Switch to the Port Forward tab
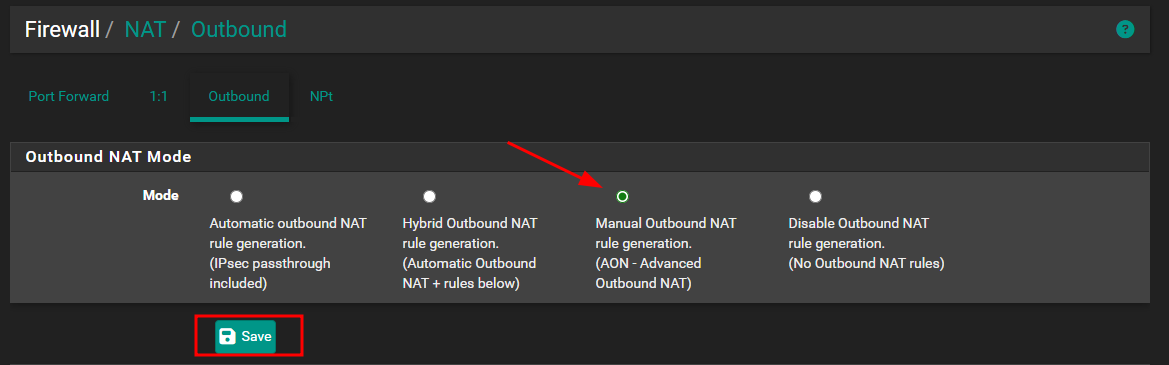Viewport: 1169px width, 365px height. tap(69, 97)
